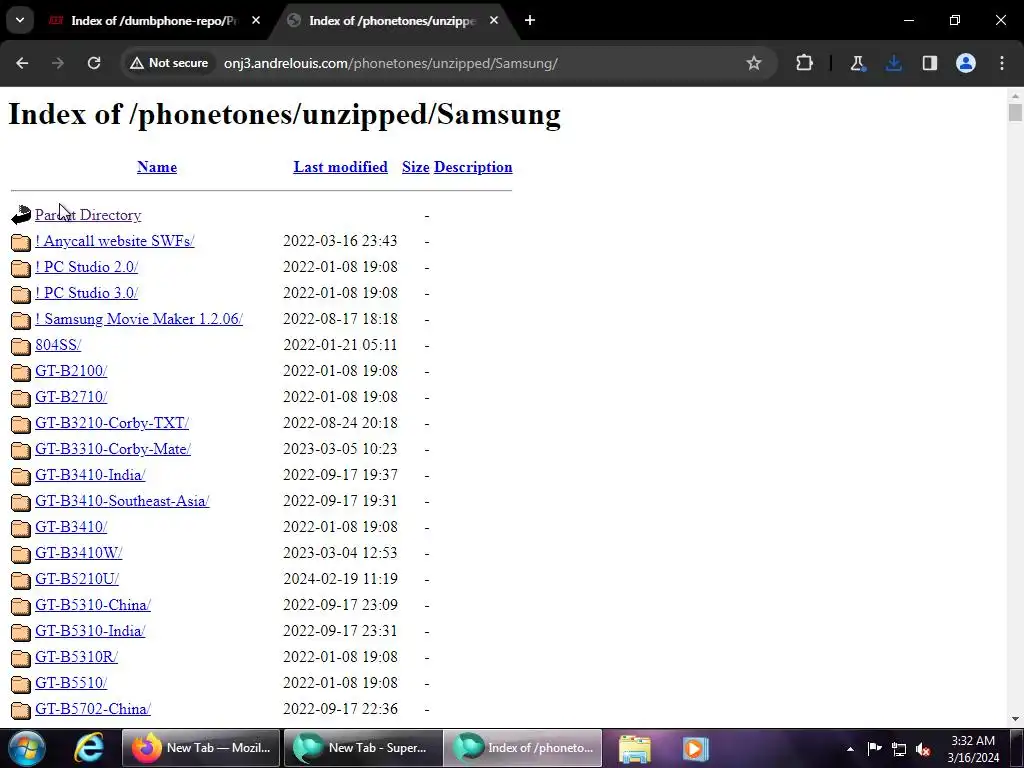
Task: Open the GT-B3410-Southeast-Asia folder
Action: 122,501
